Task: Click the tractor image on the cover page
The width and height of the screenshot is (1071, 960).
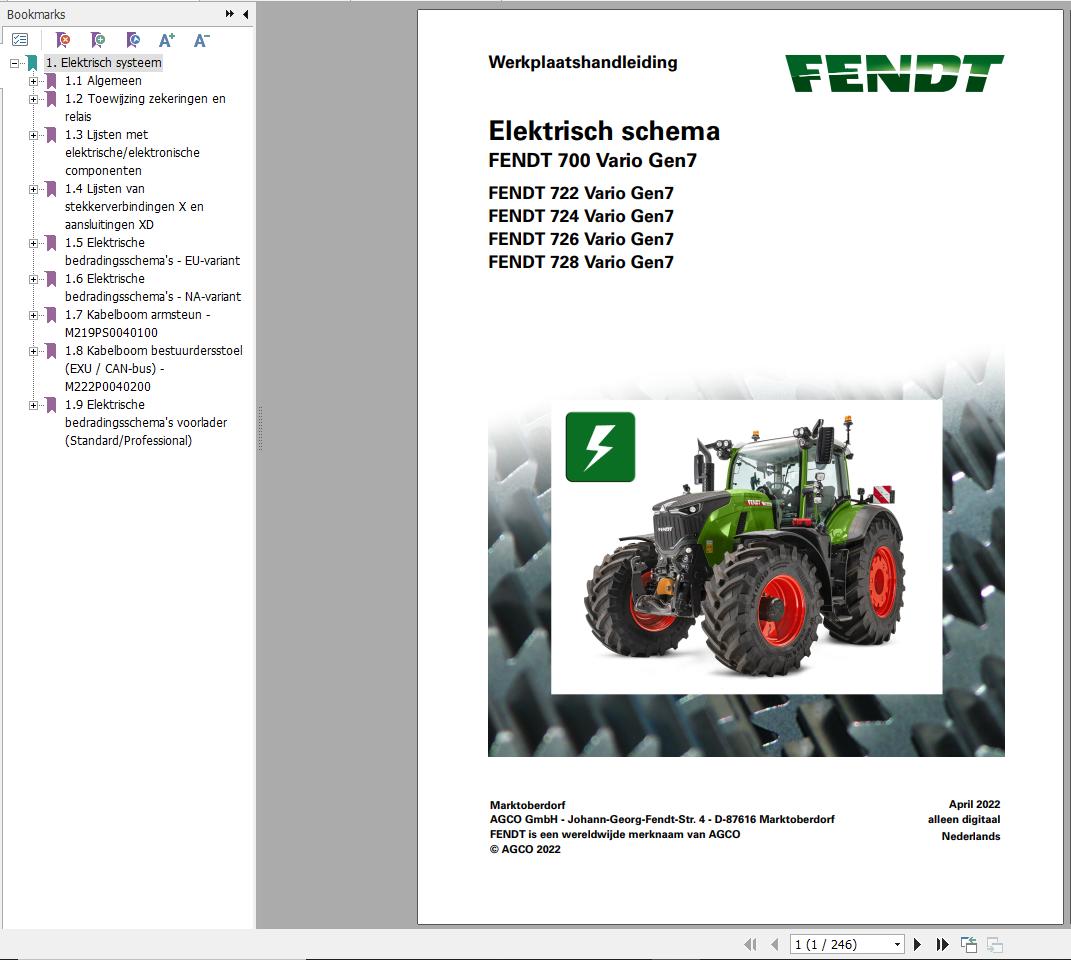Action: (x=746, y=547)
